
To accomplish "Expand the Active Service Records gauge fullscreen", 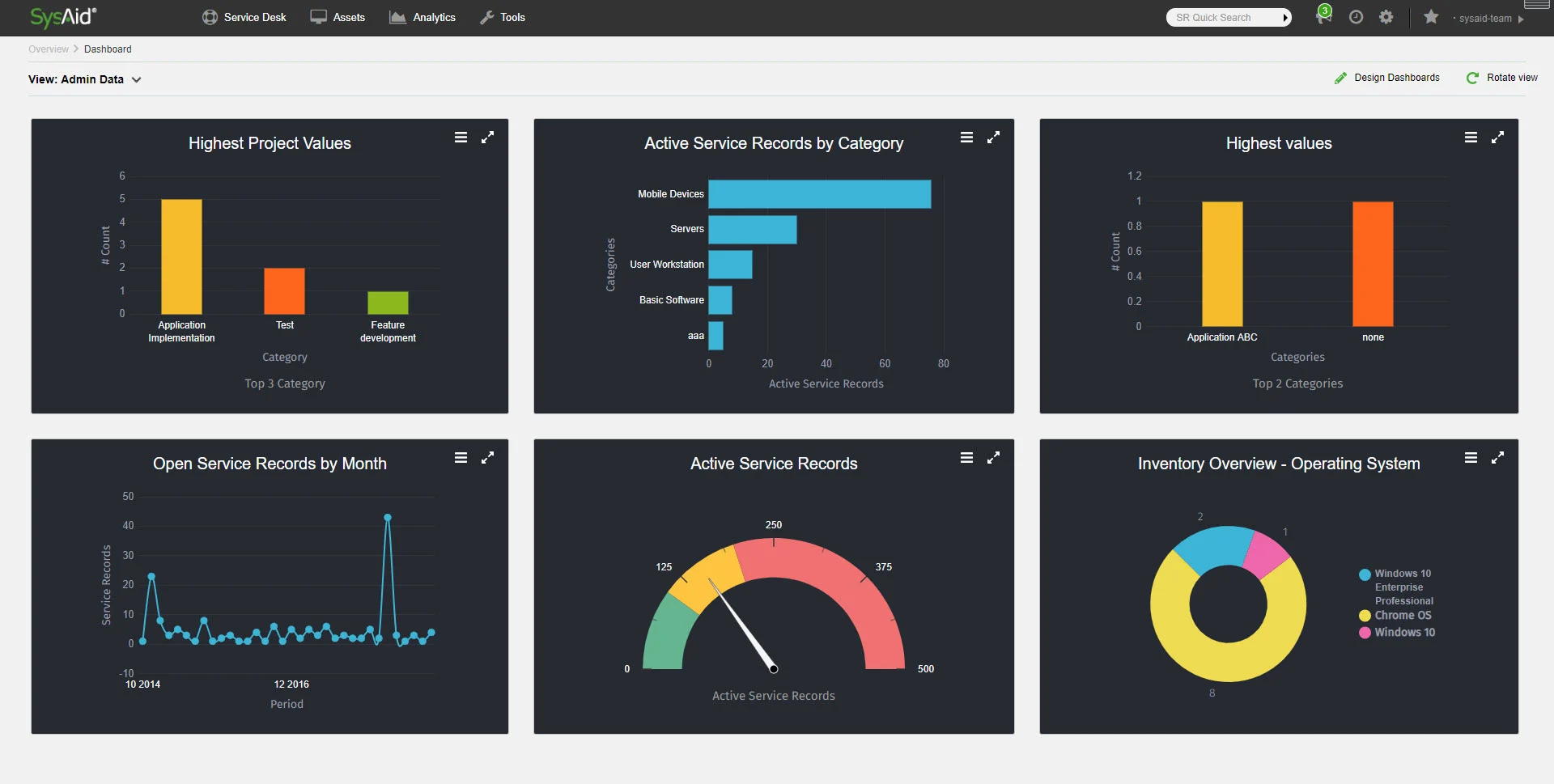I will click(x=993, y=458).
